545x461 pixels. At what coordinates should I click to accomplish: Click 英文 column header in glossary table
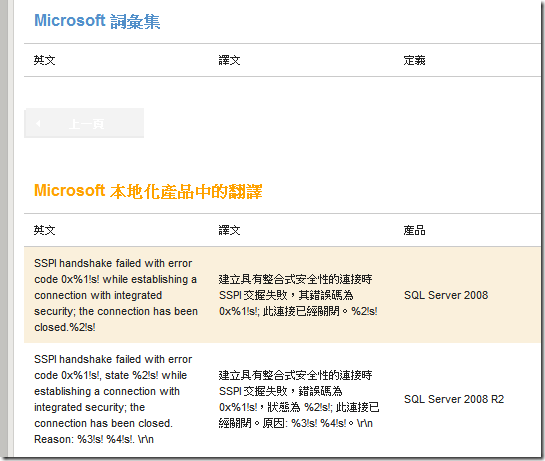pyautogui.click(x=44, y=60)
